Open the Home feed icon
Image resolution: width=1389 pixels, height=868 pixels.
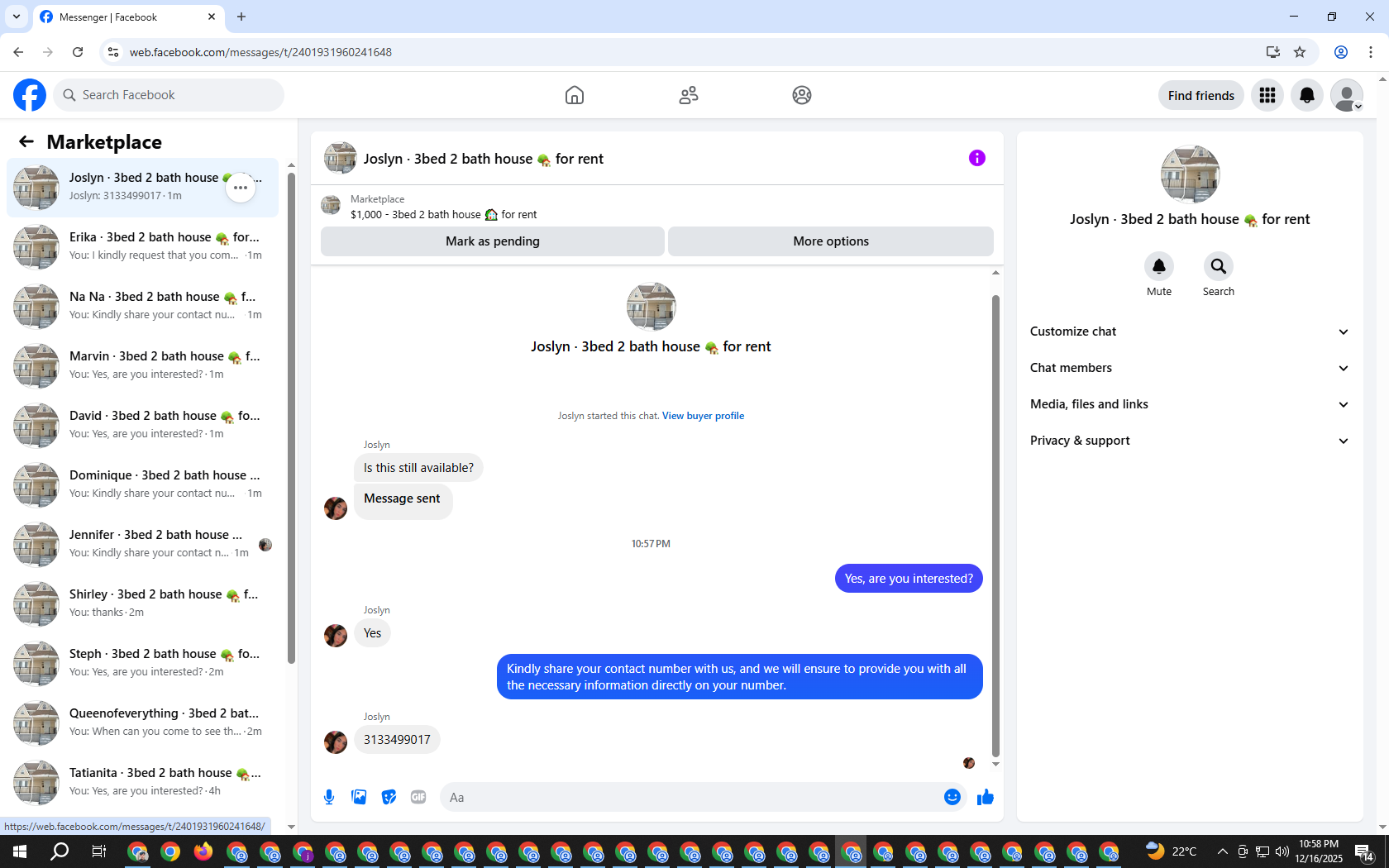pos(575,95)
